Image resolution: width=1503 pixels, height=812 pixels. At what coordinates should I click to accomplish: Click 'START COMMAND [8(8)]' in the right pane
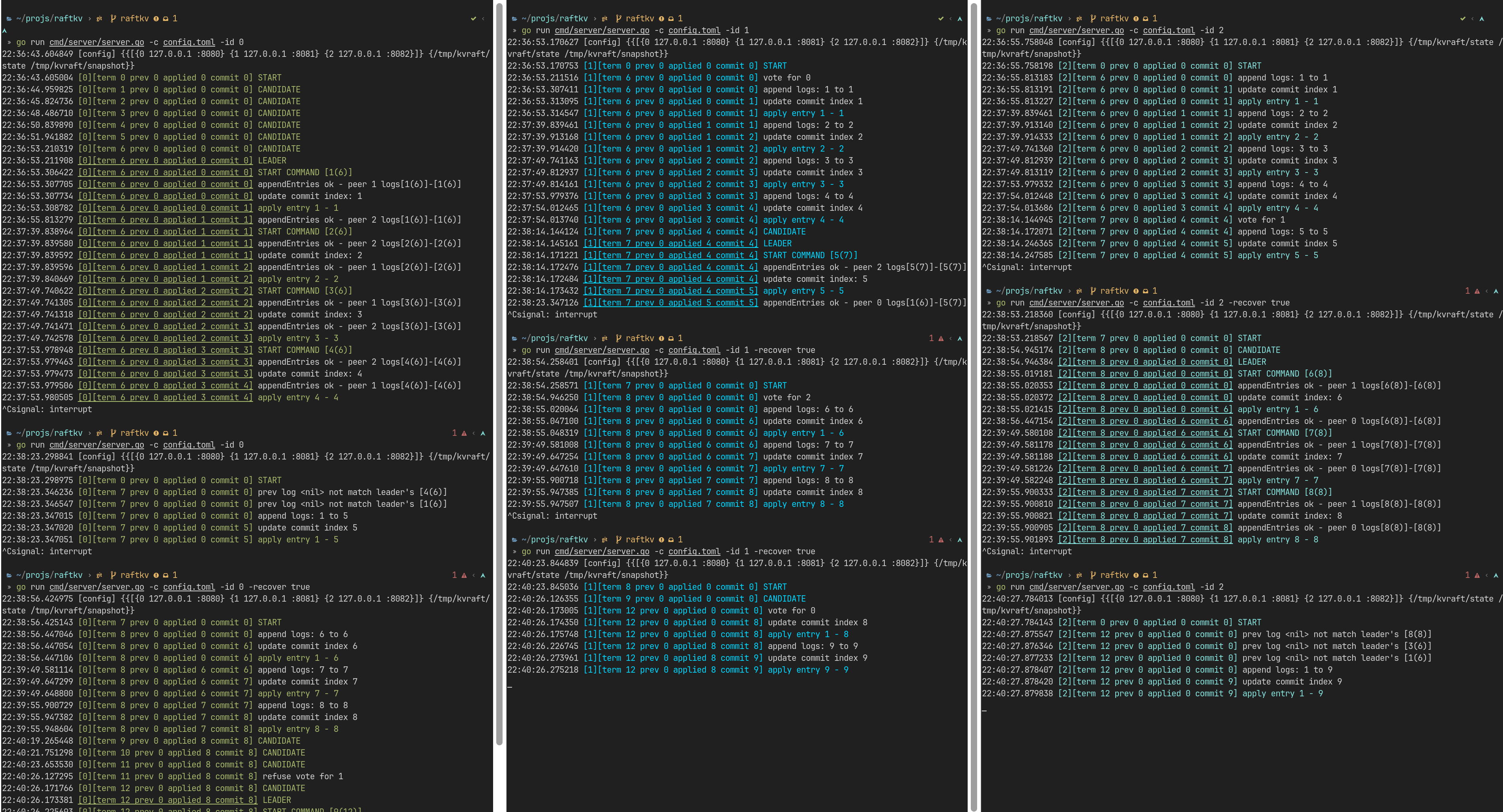(1285, 492)
